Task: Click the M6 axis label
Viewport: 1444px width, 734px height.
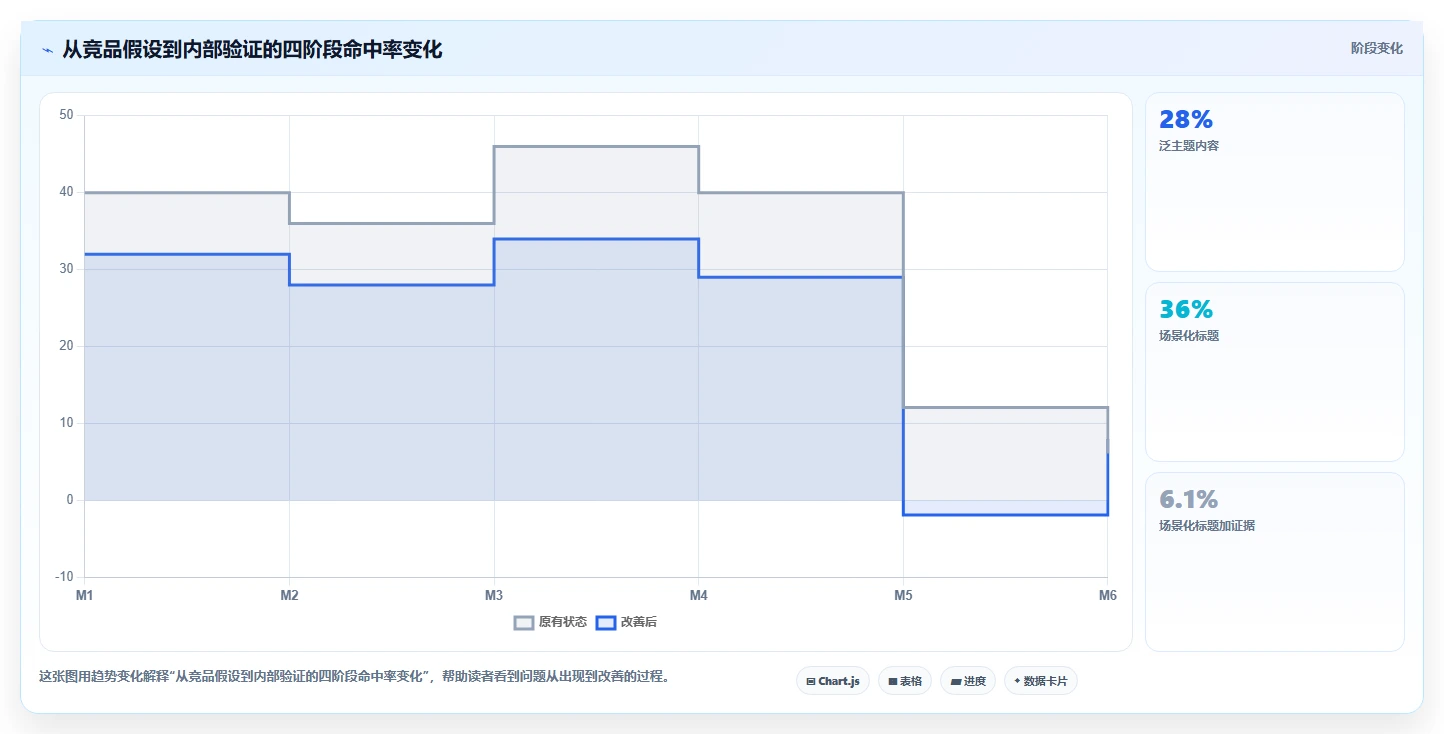Action: (1107, 595)
